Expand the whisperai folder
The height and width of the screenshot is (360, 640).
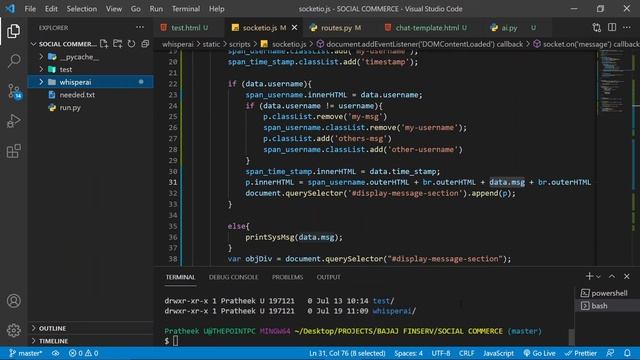pyautogui.click(x=41, y=82)
